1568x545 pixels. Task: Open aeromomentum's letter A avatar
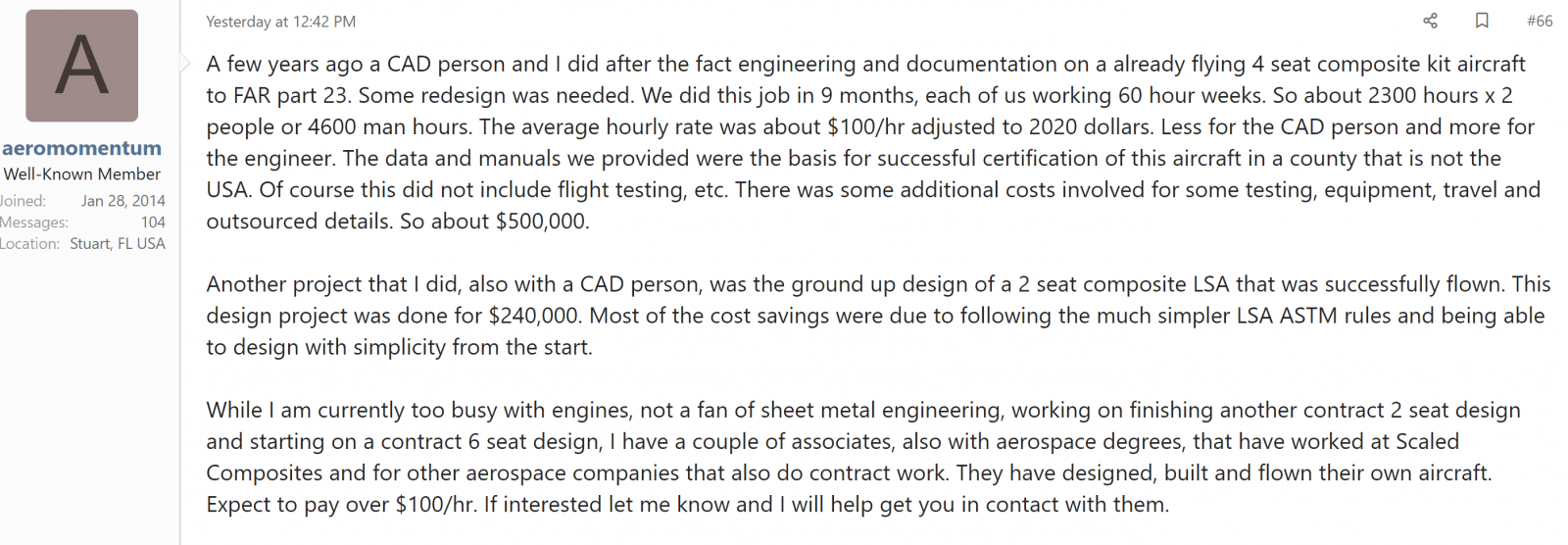[x=81, y=66]
